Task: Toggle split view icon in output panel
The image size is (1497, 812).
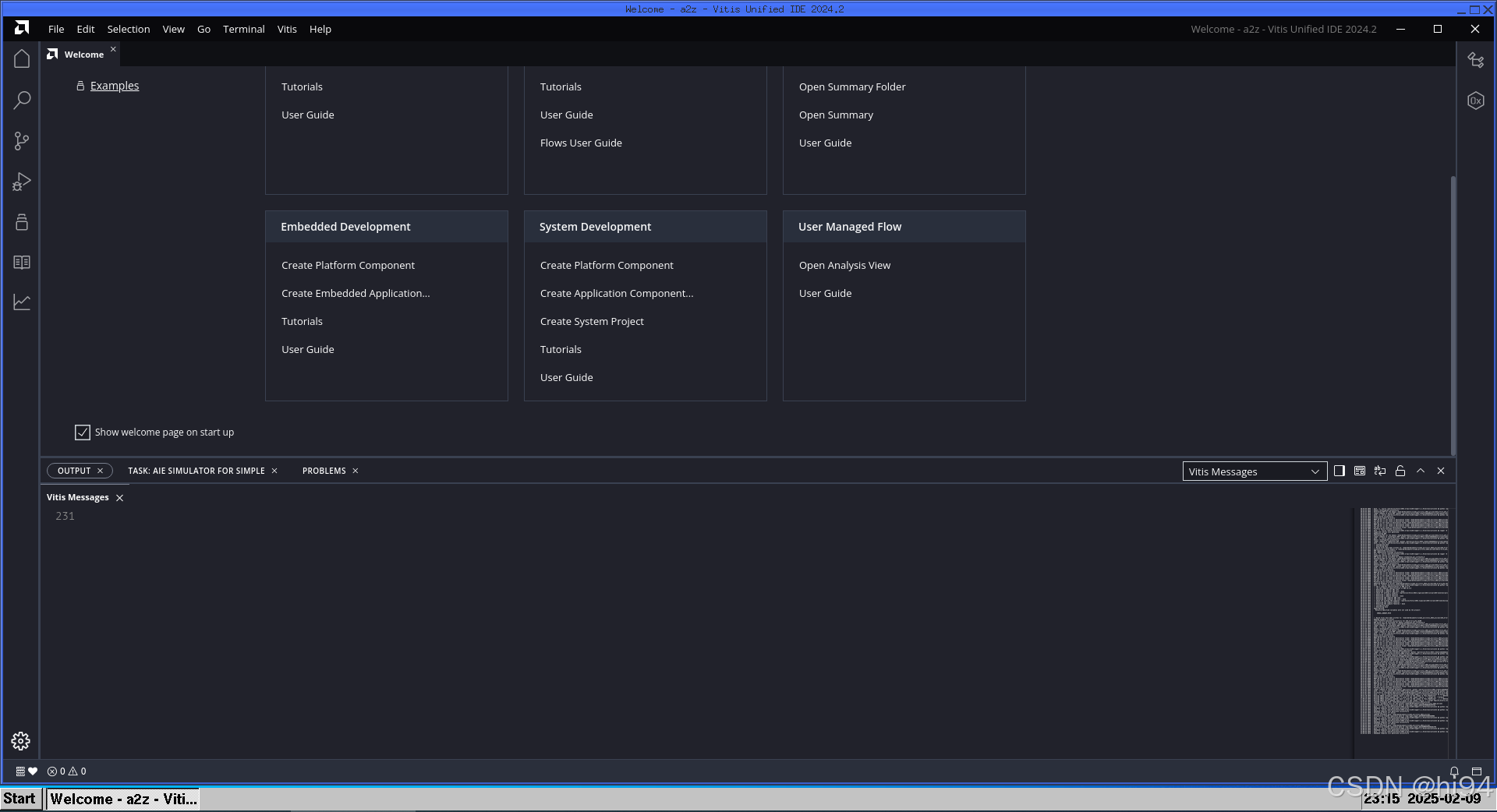Action: tap(1340, 471)
